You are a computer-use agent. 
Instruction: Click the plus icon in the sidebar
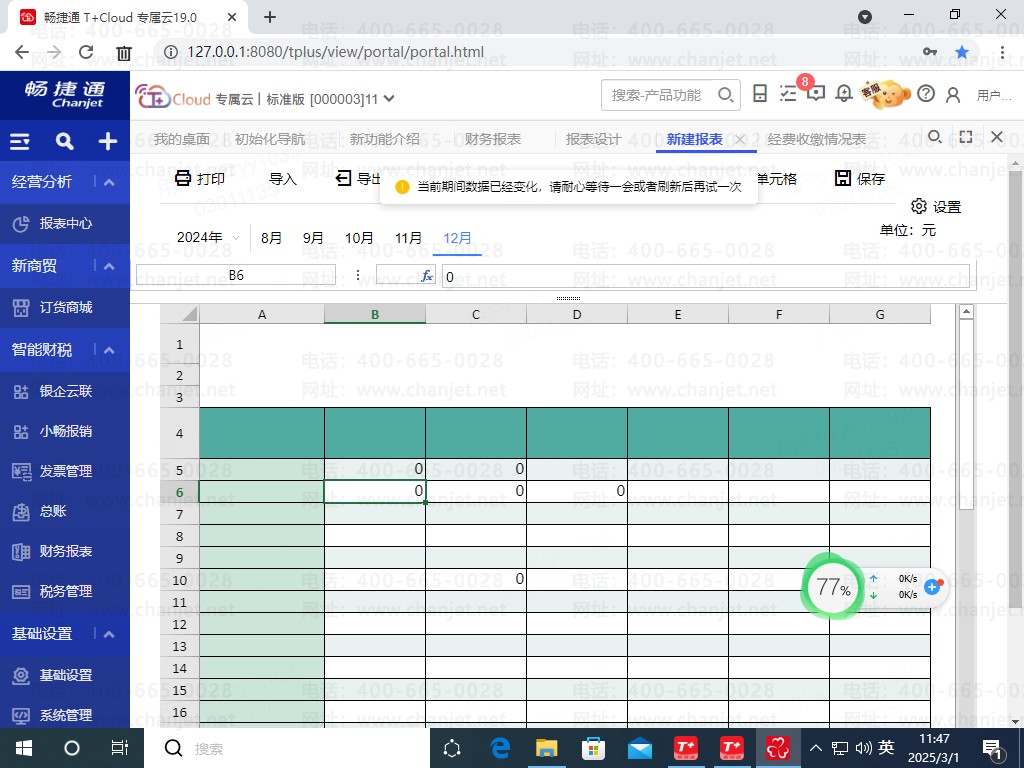pyautogui.click(x=108, y=142)
